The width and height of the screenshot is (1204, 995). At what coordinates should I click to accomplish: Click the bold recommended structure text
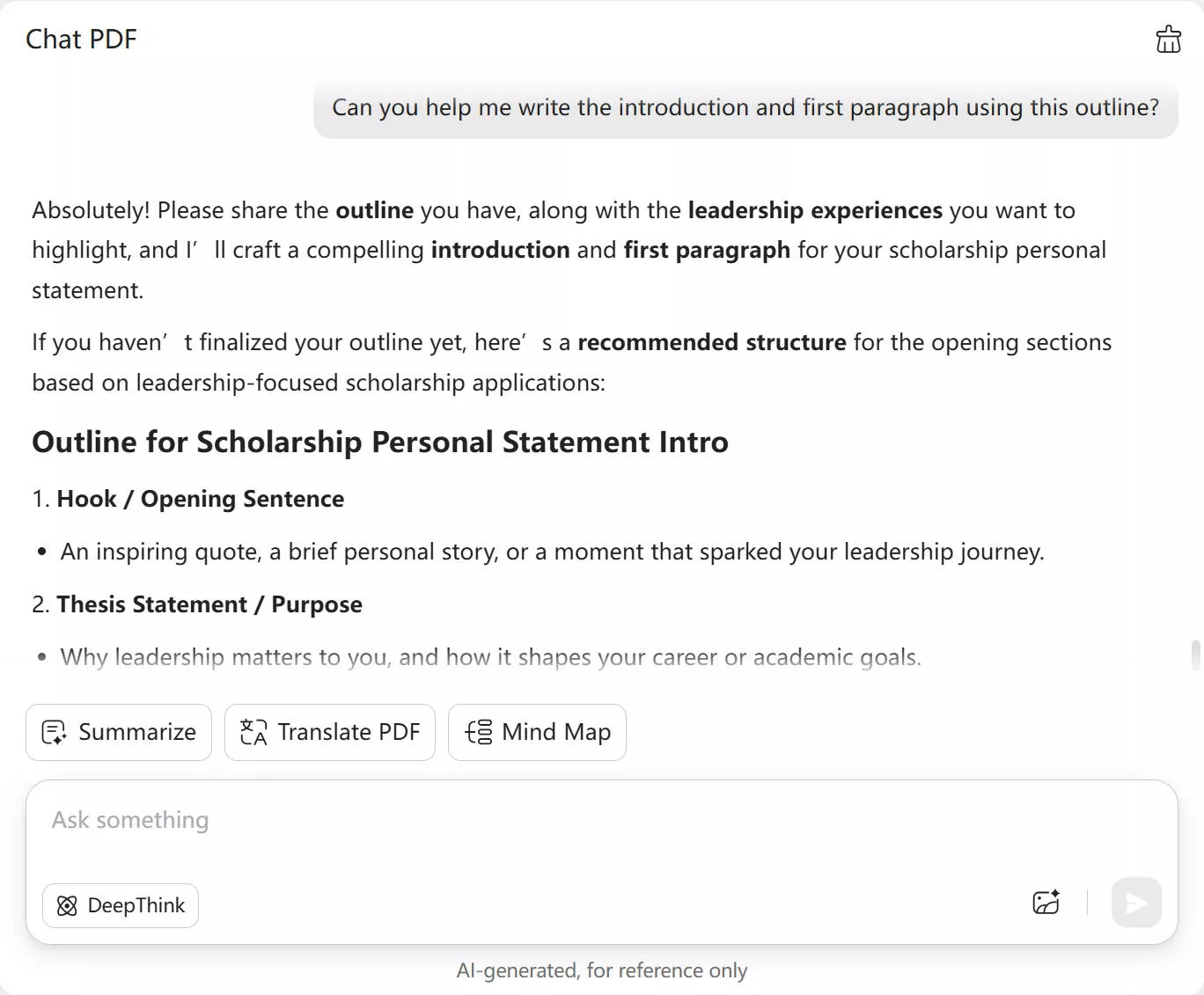711,342
